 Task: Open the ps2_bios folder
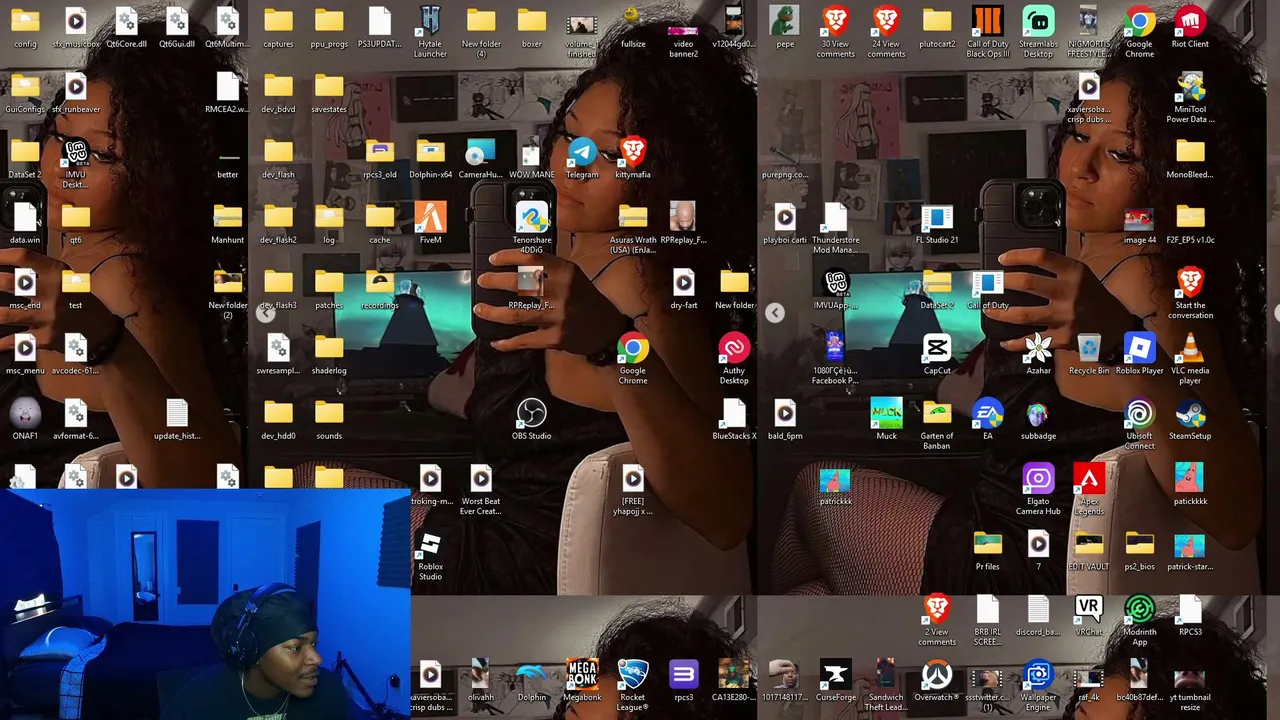coord(1139,550)
